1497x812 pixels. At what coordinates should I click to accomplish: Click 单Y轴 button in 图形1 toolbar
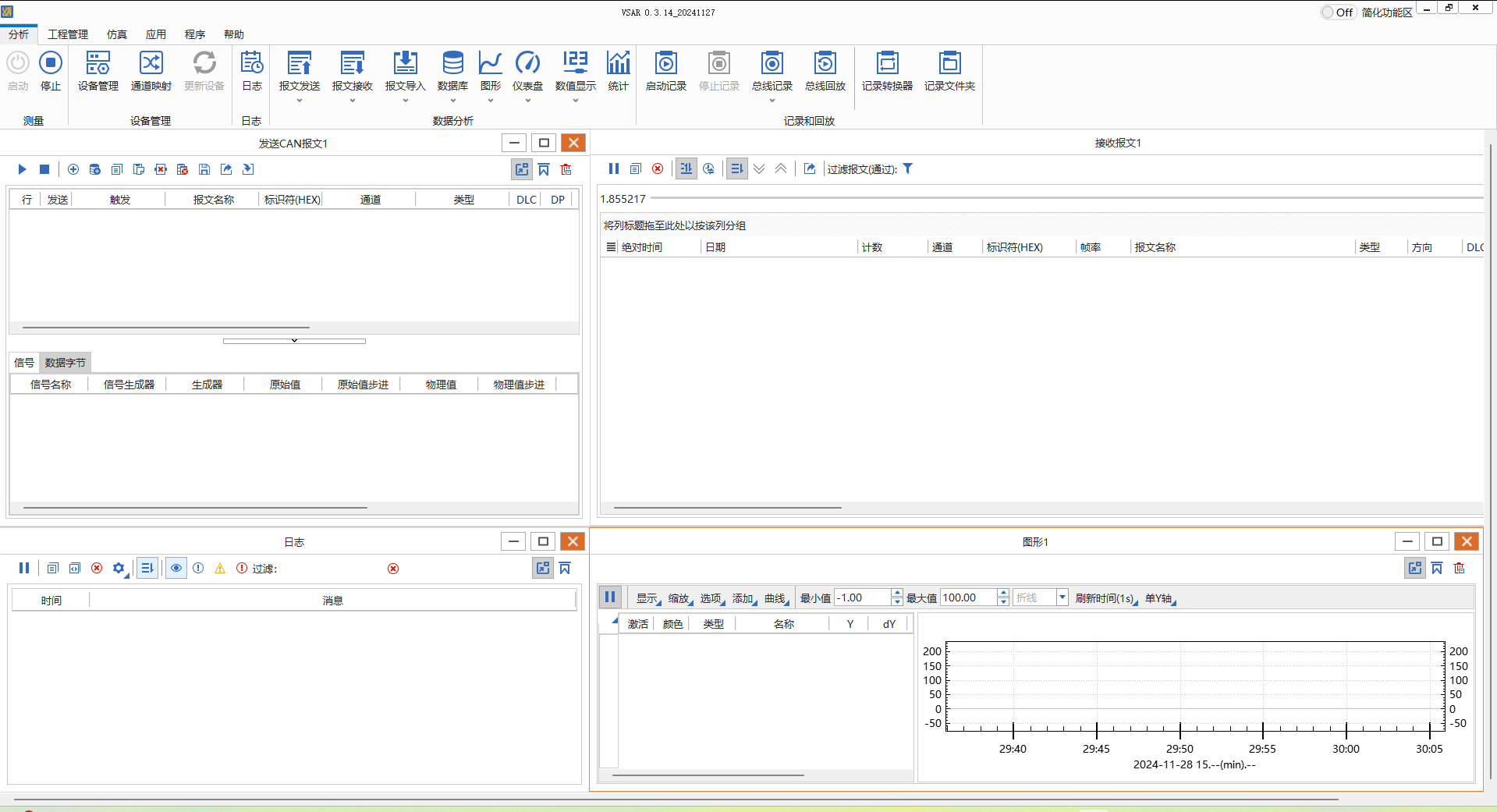[x=1160, y=598]
